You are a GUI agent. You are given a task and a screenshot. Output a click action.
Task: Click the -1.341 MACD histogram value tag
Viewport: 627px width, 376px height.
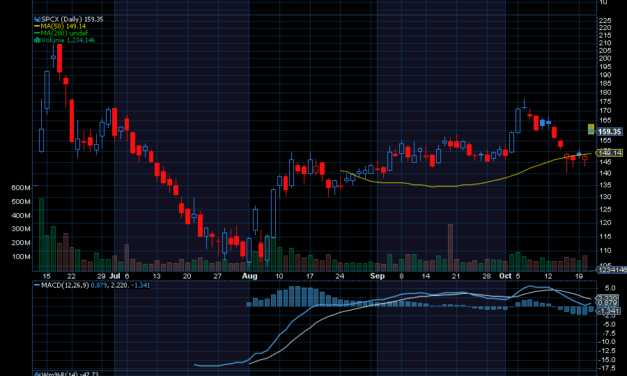[608, 311]
